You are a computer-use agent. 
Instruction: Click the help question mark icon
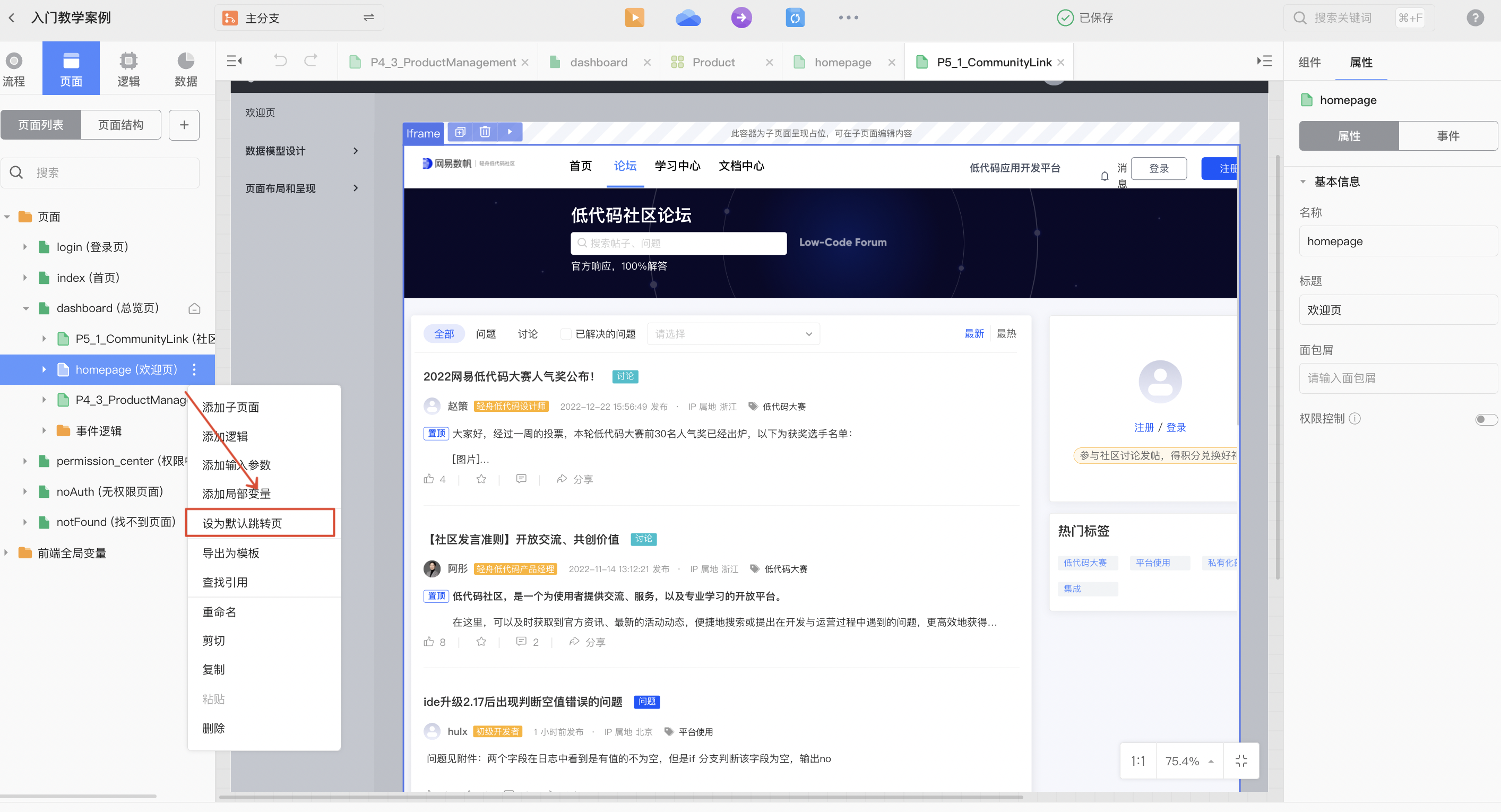coord(1475,18)
